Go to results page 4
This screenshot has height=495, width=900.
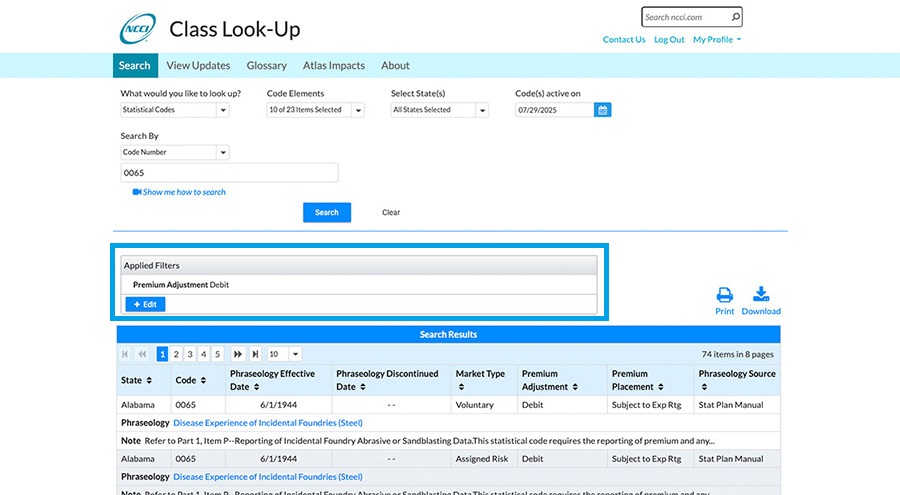pyautogui.click(x=204, y=354)
